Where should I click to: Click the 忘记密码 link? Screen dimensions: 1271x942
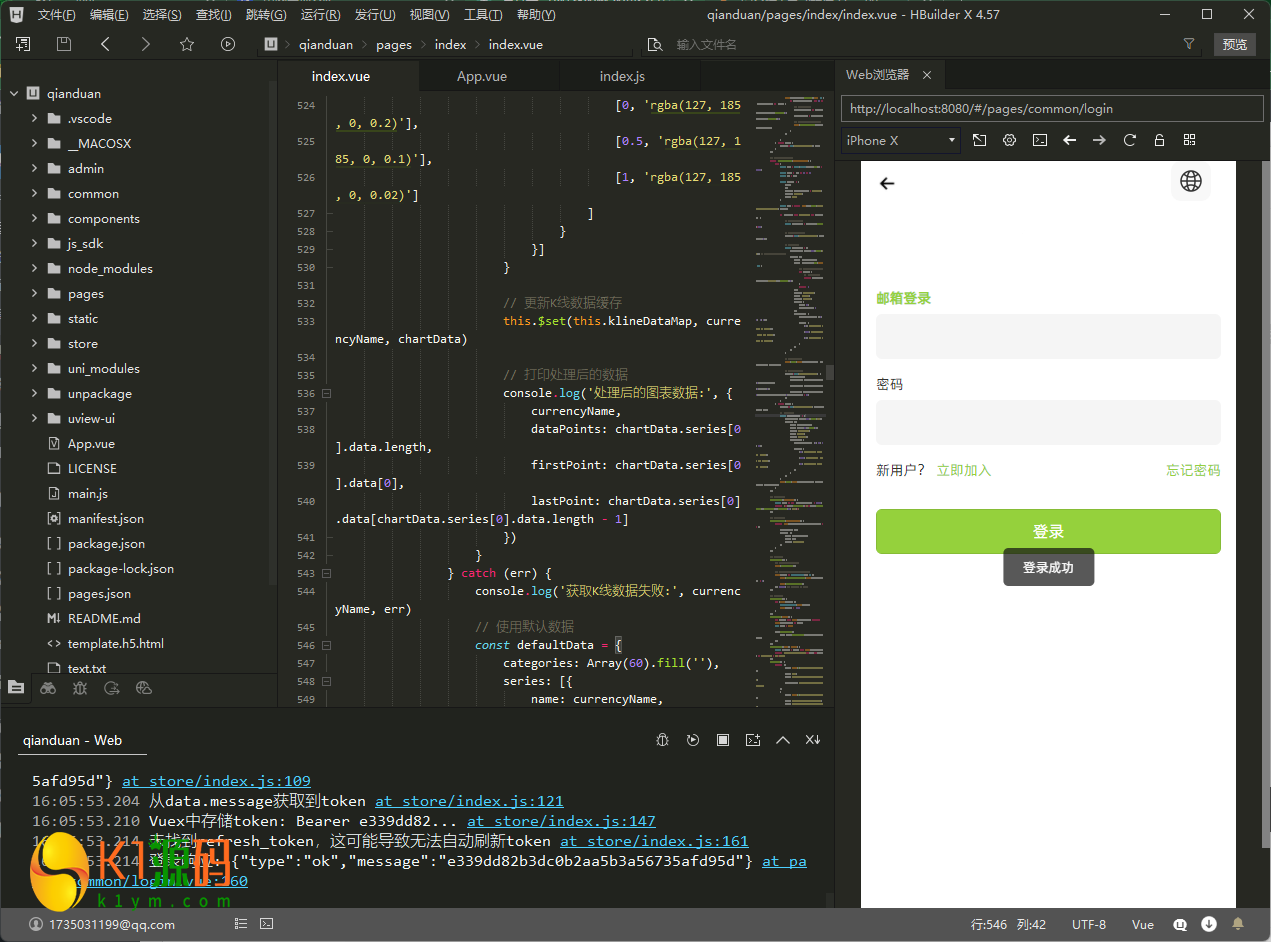pyautogui.click(x=1192, y=470)
